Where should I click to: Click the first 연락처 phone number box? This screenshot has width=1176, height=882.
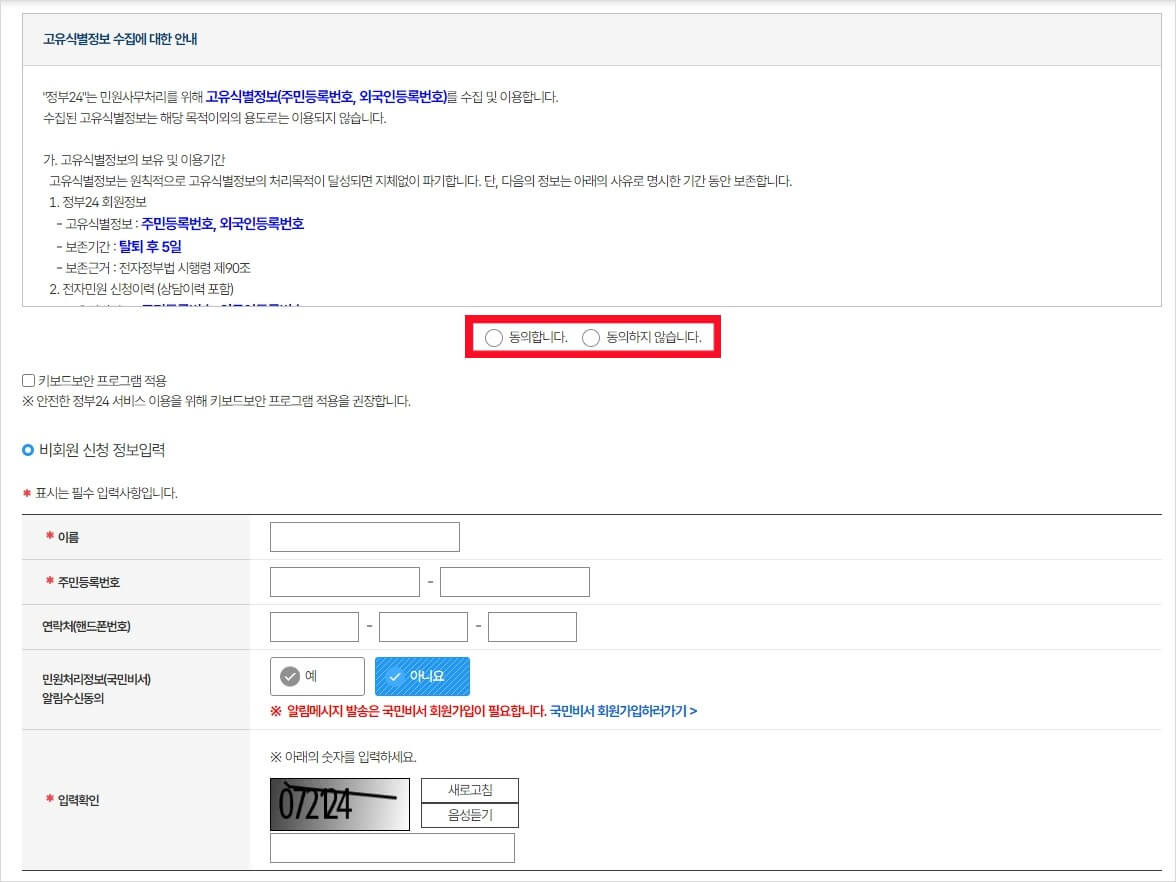tap(314, 626)
